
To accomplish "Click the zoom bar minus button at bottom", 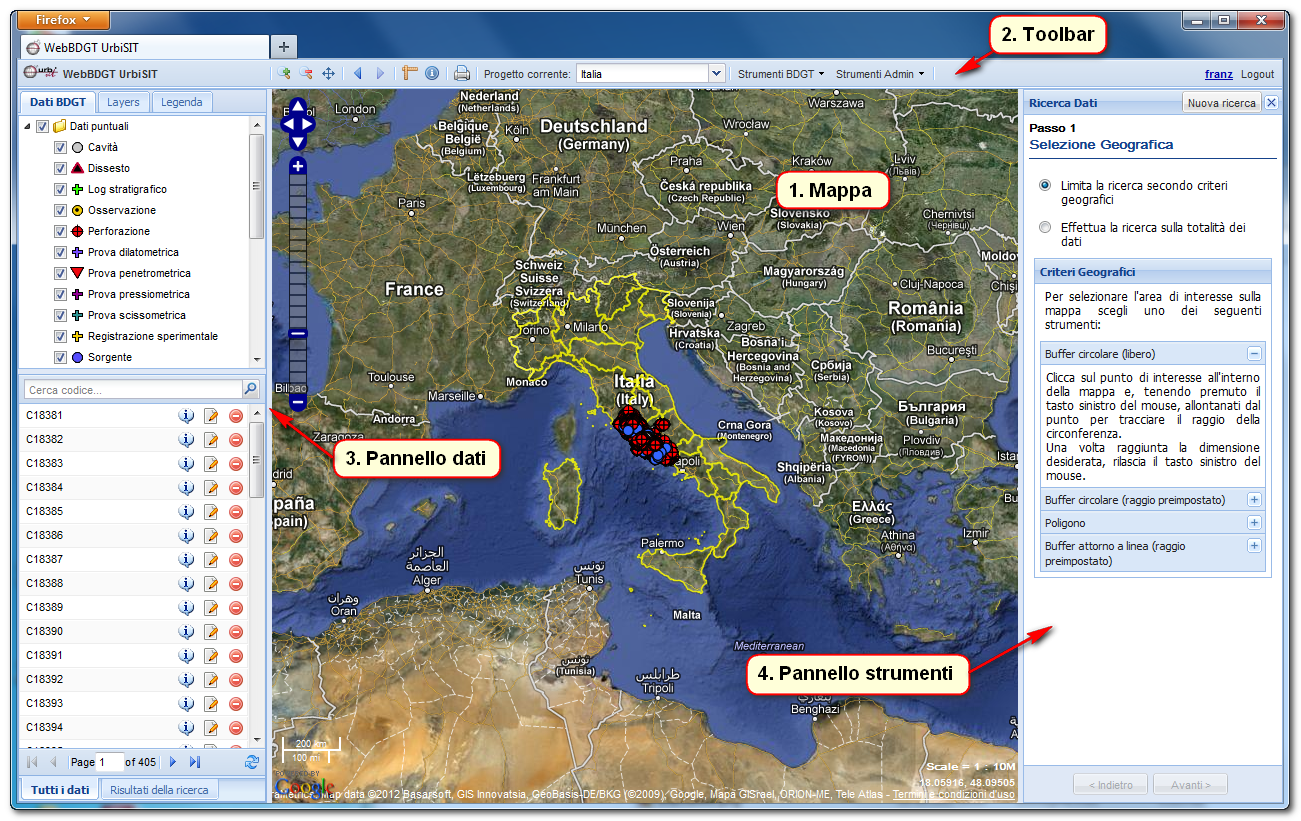I will [x=298, y=401].
